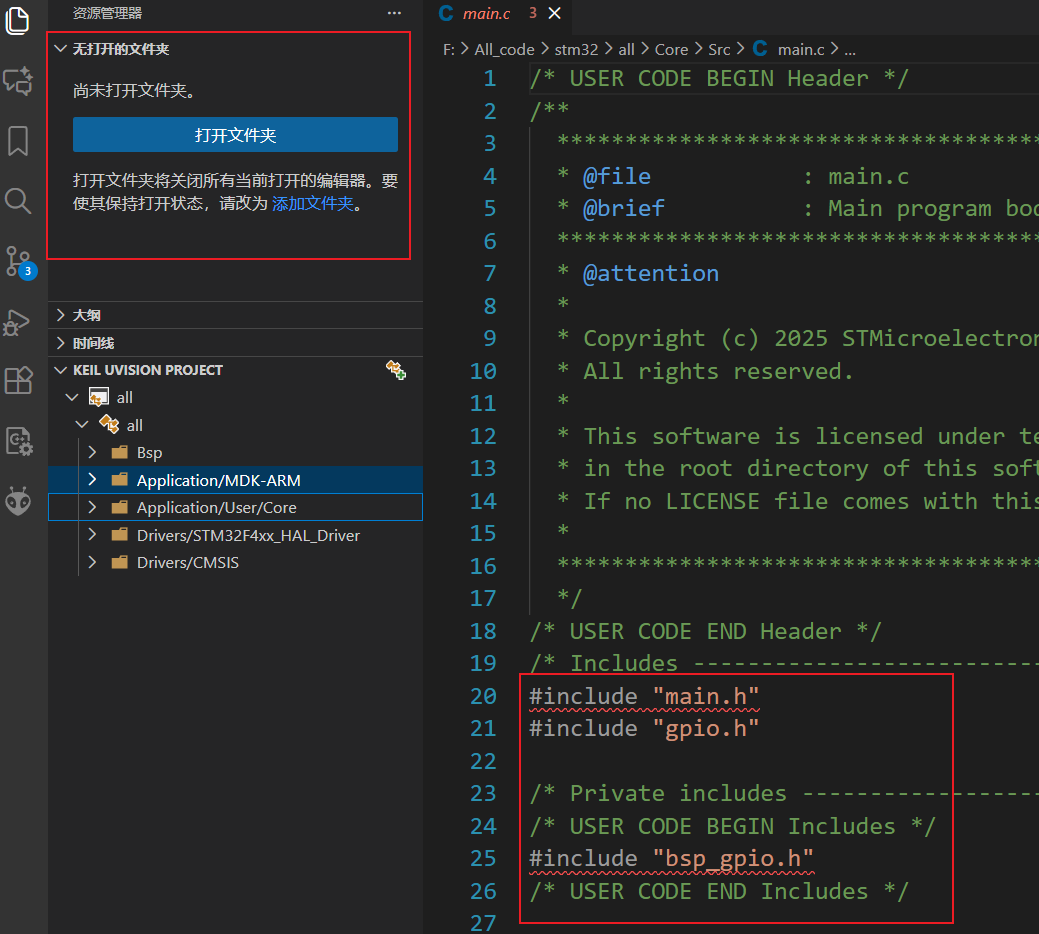Open the Explorer more actions ellipsis menu
The height and width of the screenshot is (934, 1039).
click(x=394, y=13)
